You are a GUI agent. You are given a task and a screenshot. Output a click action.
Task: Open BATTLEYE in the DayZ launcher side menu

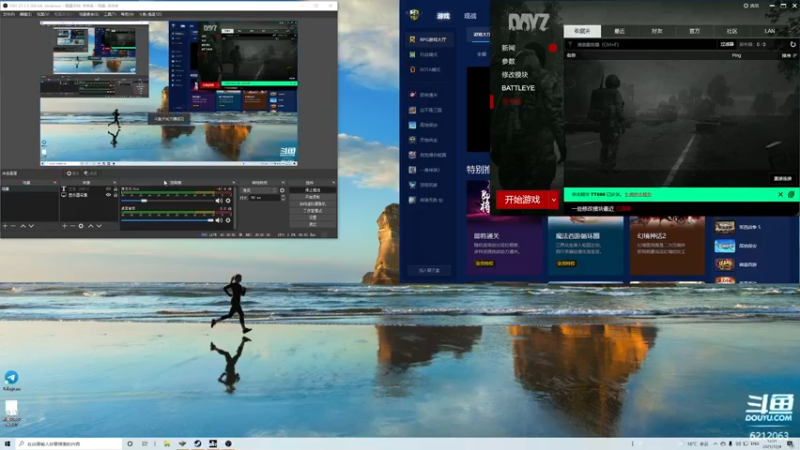click(x=518, y=88)
